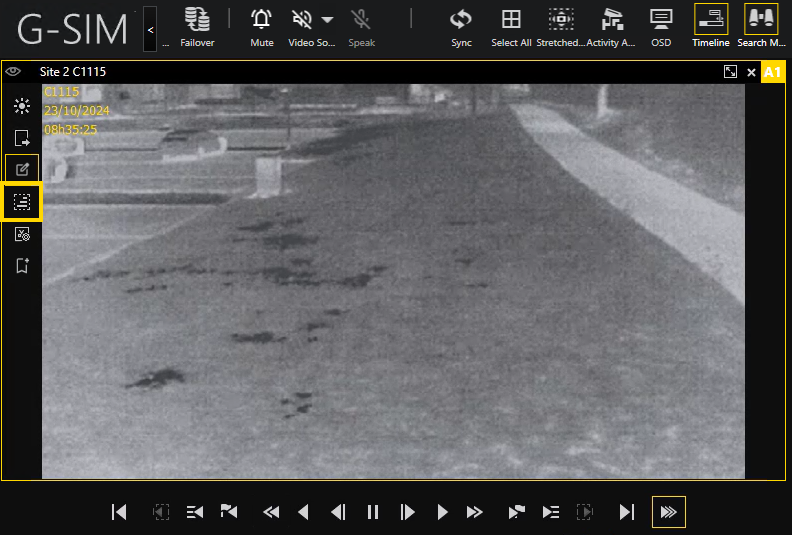Click the export icon in the sidebar
Image resolution: width=792 pixels, height=535 pixels.
point(22,138)
